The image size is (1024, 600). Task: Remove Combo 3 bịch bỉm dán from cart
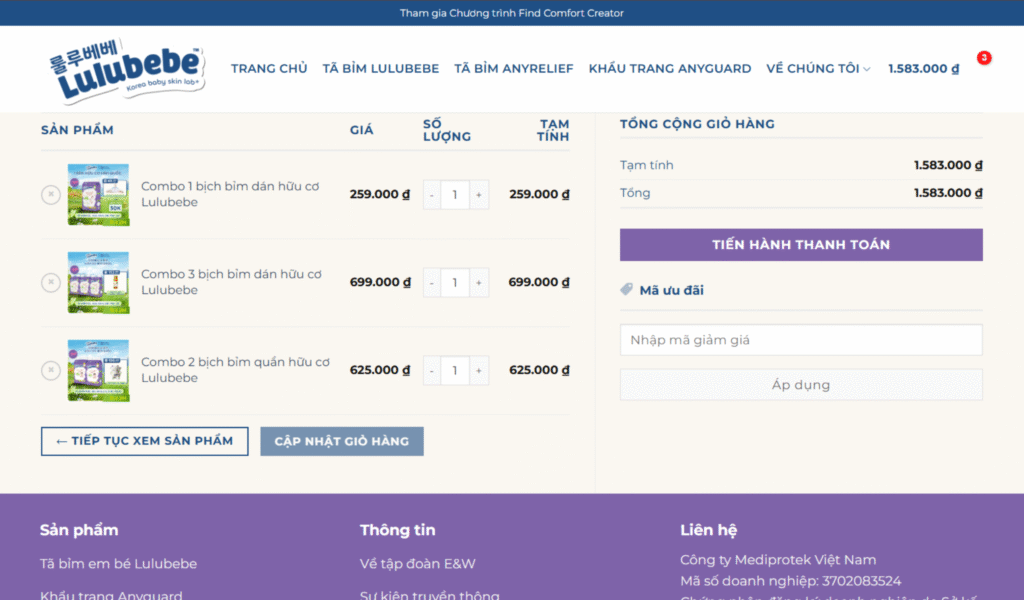click(x=50, y=283)
